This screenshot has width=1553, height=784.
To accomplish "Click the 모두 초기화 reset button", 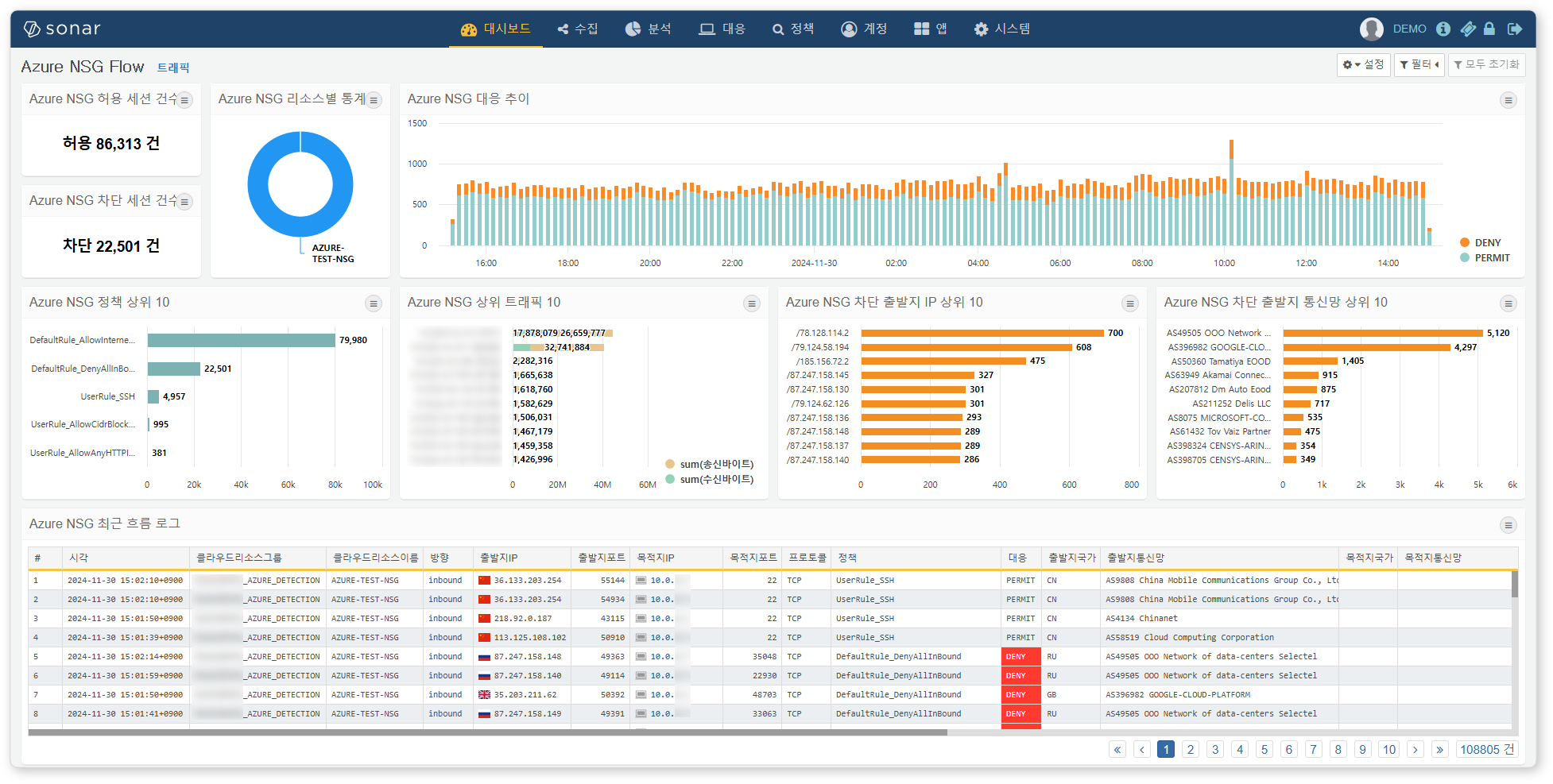I will click(1486, 65).
